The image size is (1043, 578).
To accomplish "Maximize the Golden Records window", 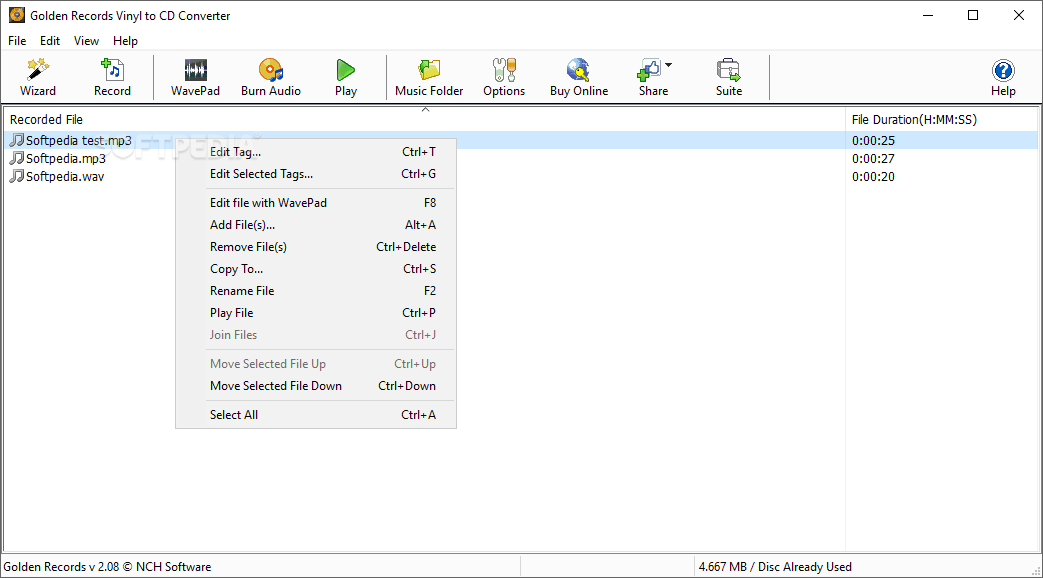I will point(972,15).
